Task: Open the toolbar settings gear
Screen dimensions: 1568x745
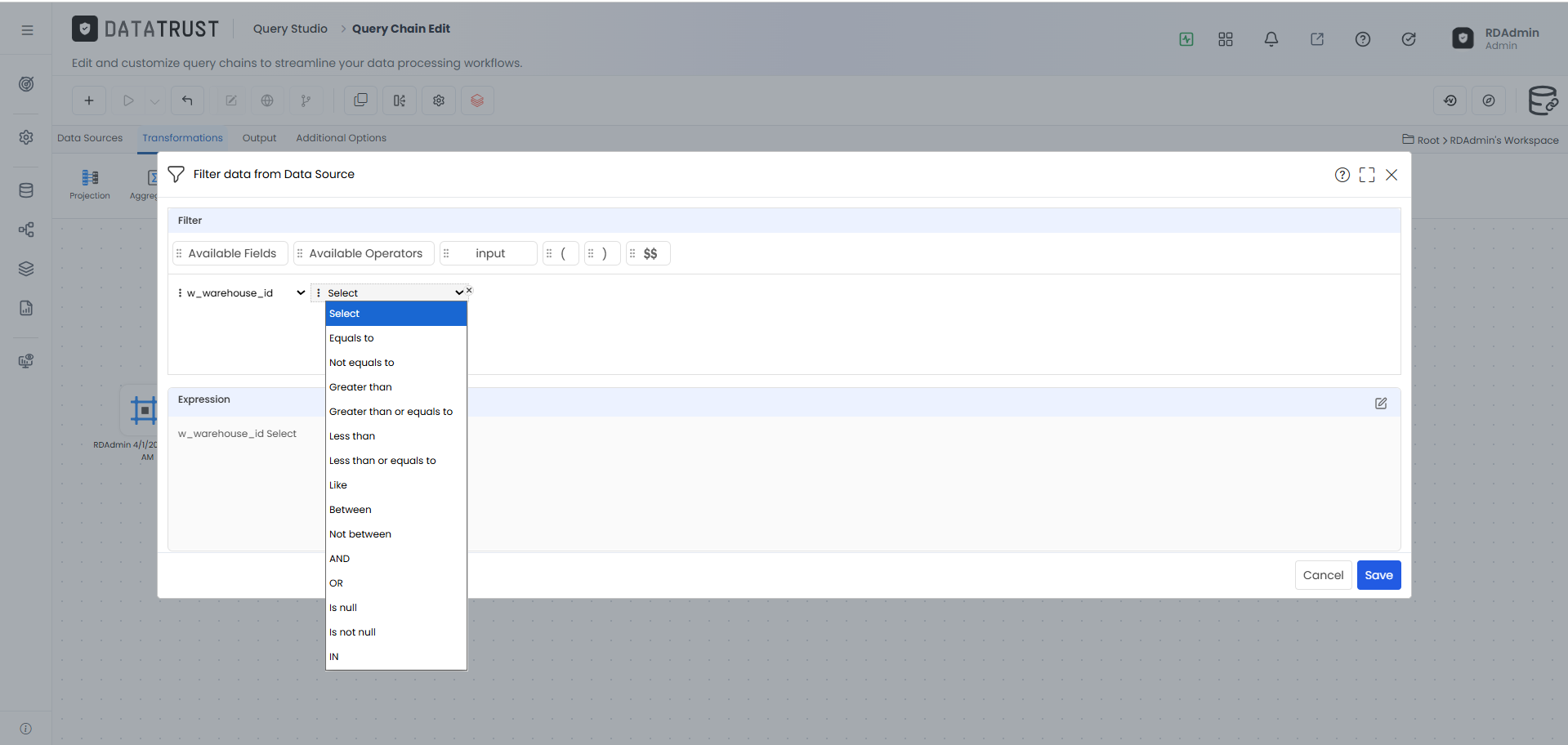Action: coord(439,100)
